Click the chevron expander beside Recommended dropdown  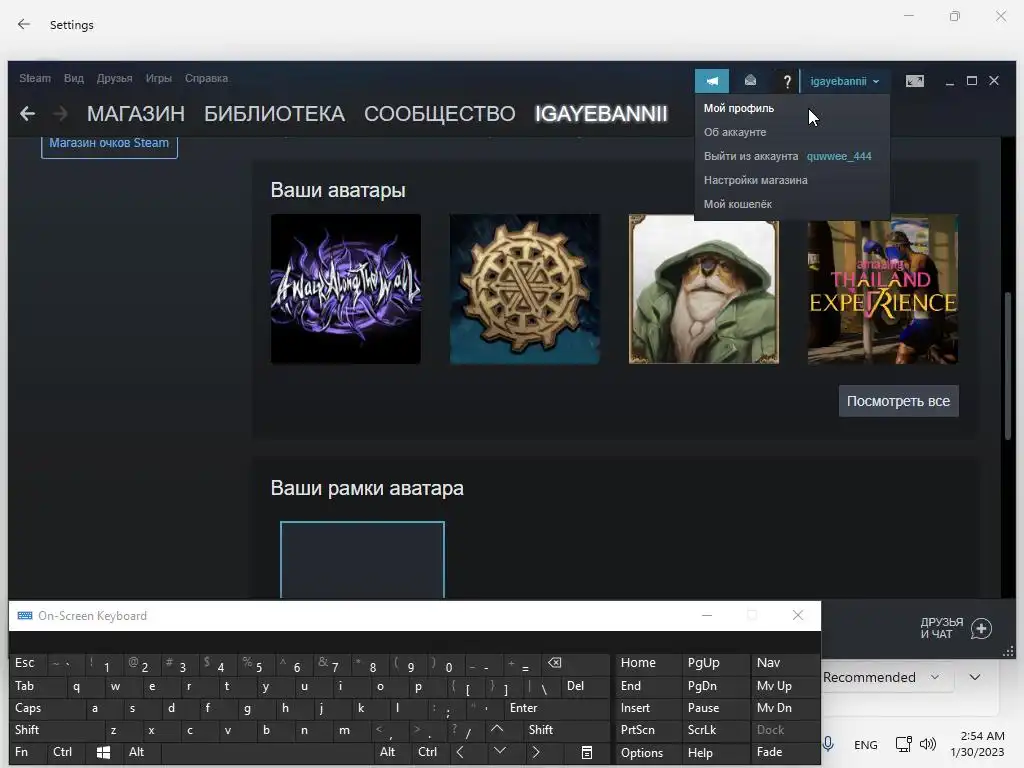click(x=975, y=677)
